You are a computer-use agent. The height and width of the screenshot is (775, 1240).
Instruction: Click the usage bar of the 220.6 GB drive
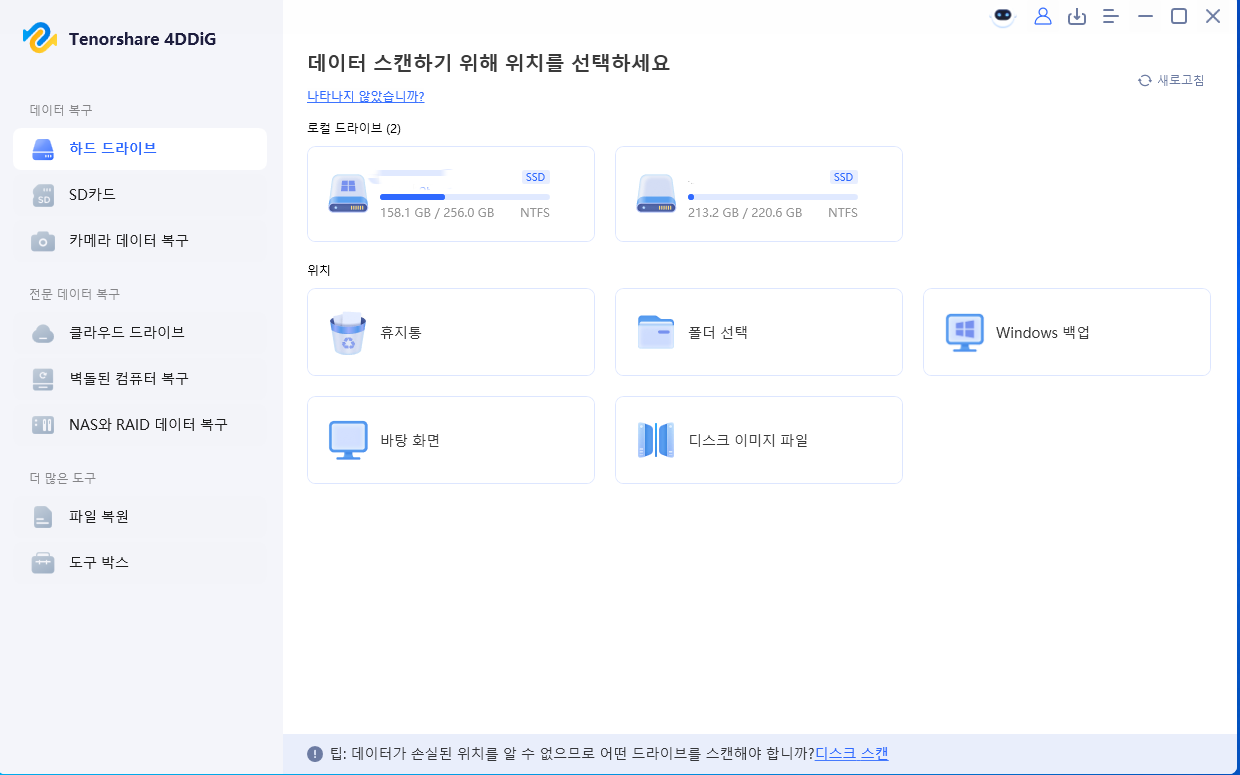[773, 197]
